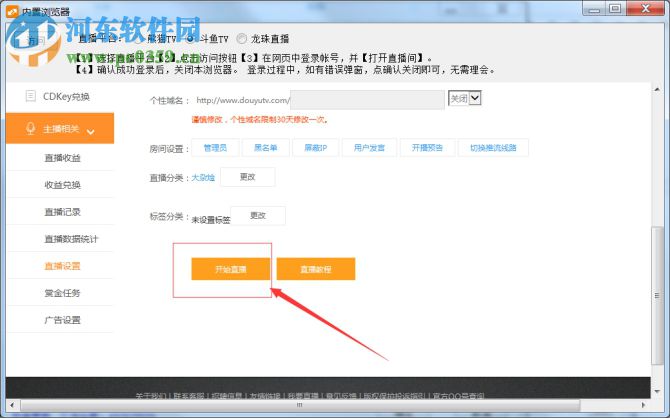
Task: Open 直播记录 sidebar item
Action: [62, 212]
